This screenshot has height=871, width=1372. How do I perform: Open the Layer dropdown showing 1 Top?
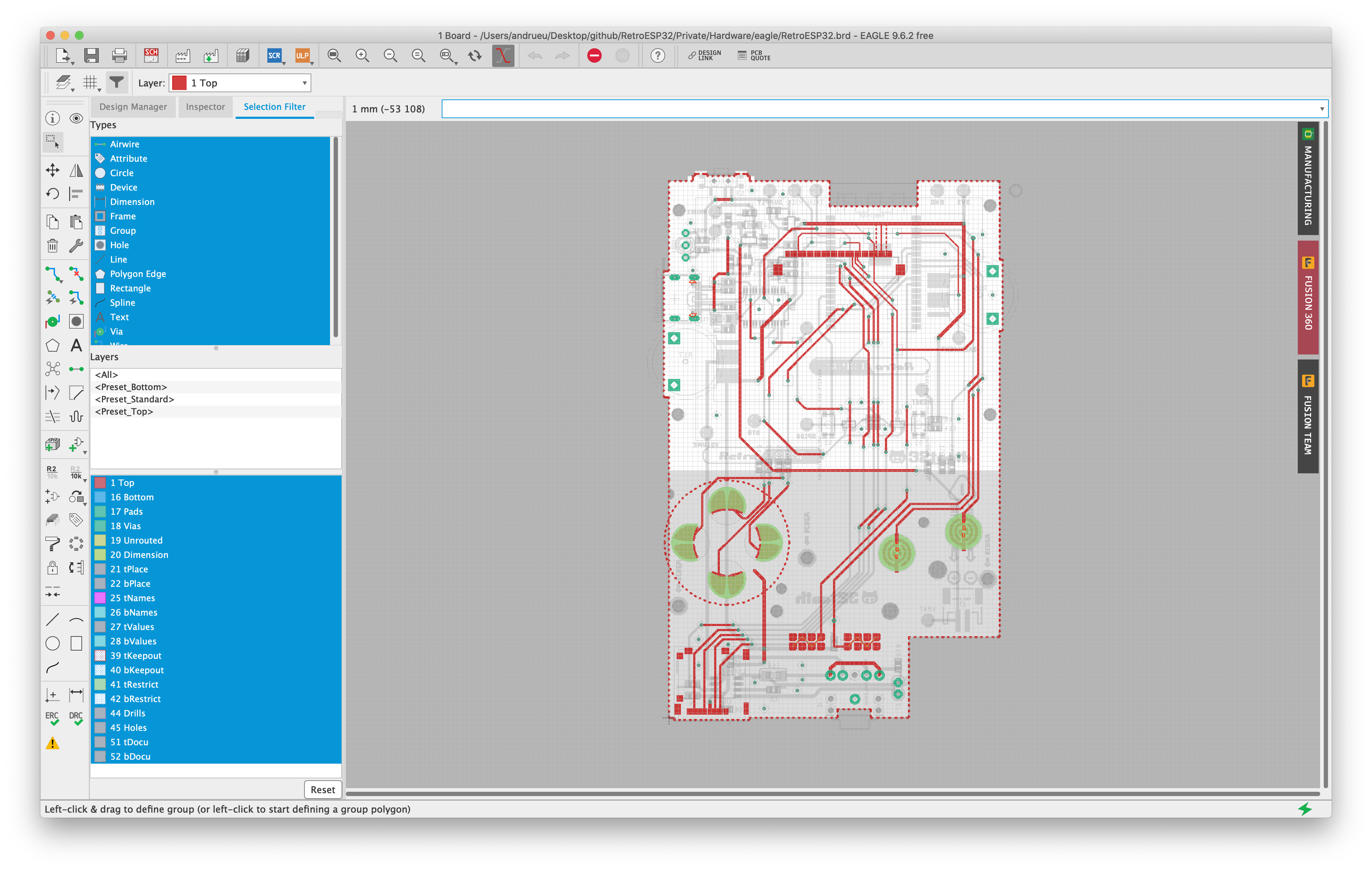coord(240,83)
